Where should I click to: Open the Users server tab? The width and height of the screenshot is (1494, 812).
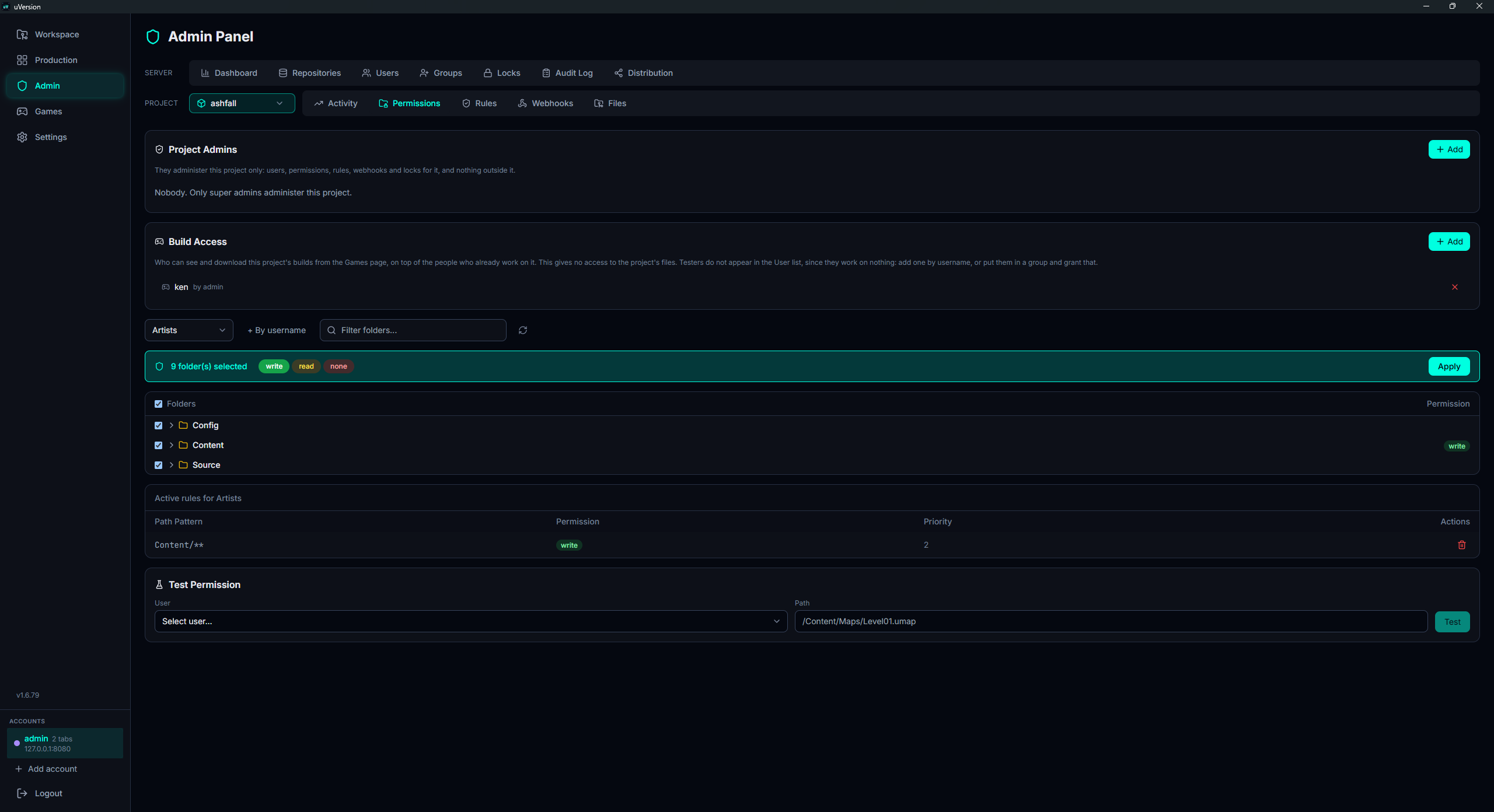381,73
